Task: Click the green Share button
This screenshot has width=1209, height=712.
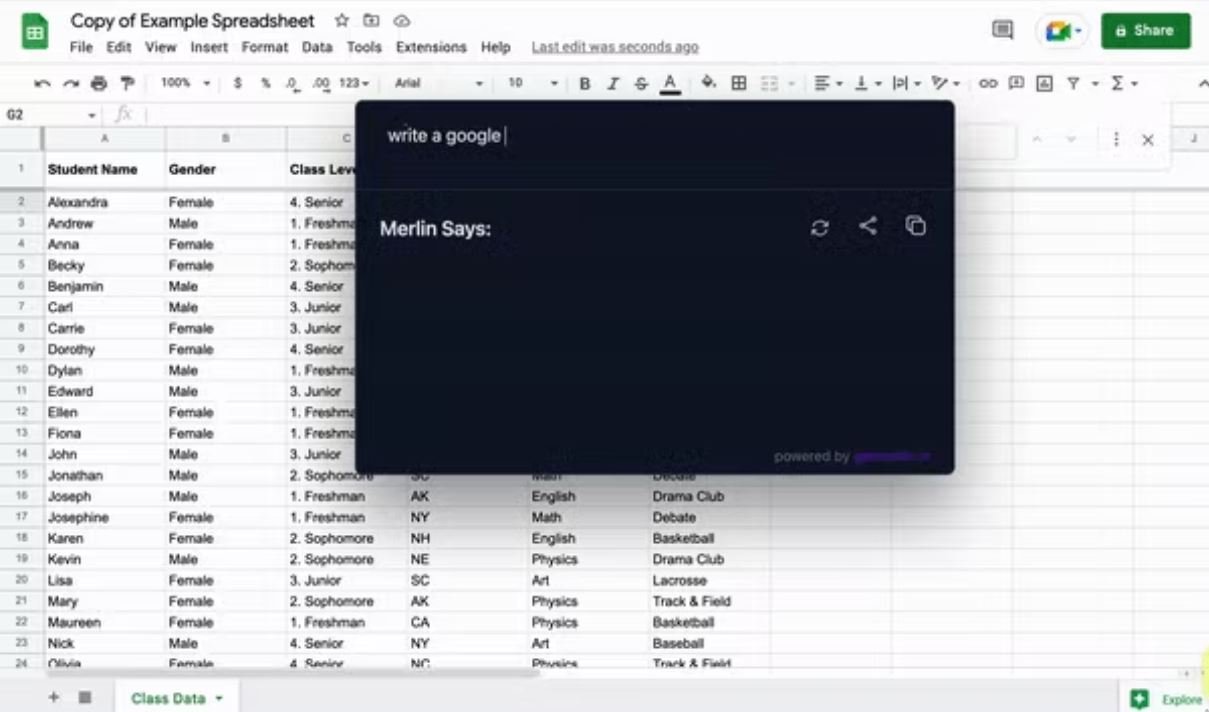Action: tap(1145, 31)
